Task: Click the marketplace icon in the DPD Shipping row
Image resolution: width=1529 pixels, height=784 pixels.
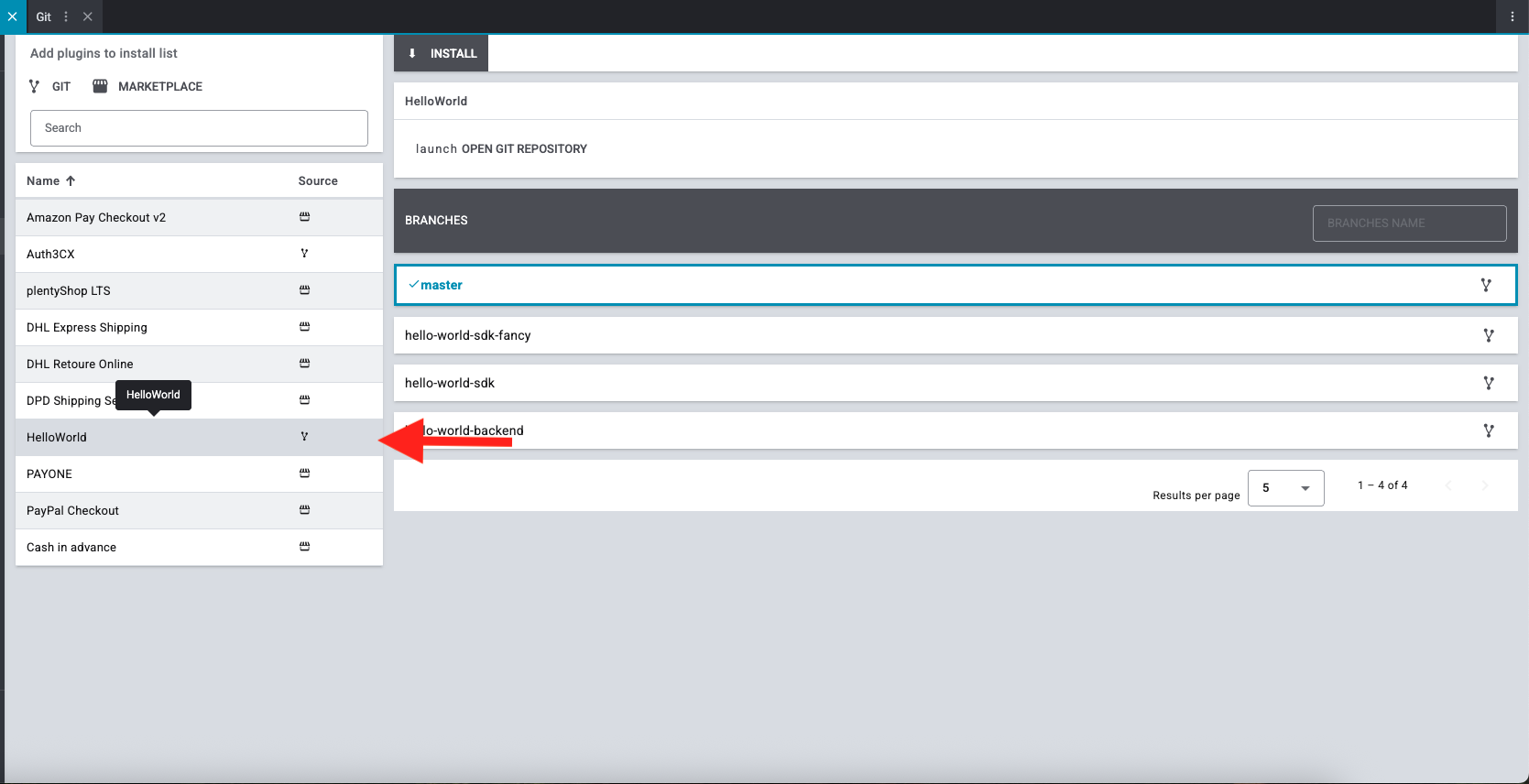Action: [304, 400]
